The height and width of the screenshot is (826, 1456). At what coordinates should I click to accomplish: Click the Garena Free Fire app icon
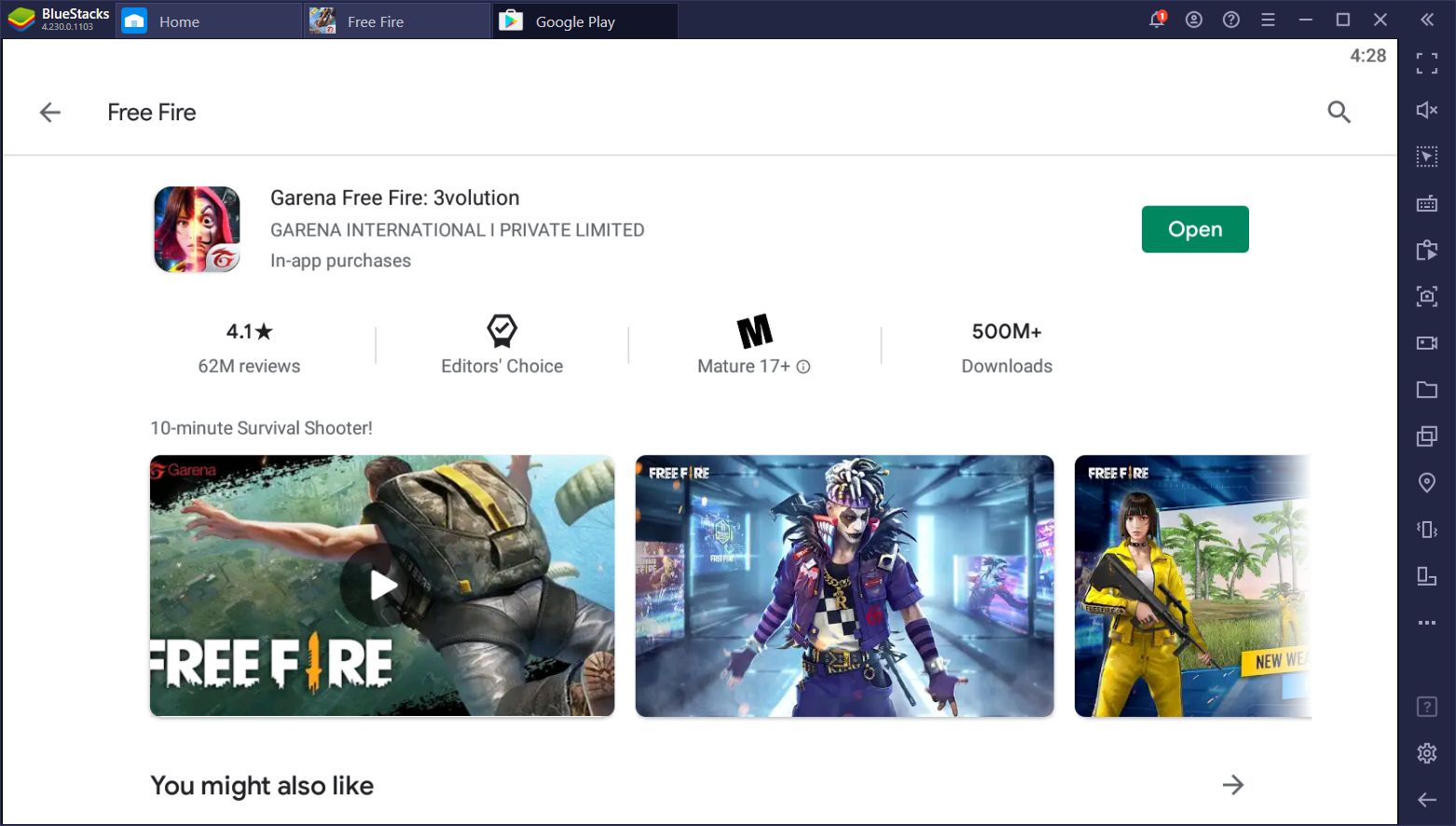197,229
